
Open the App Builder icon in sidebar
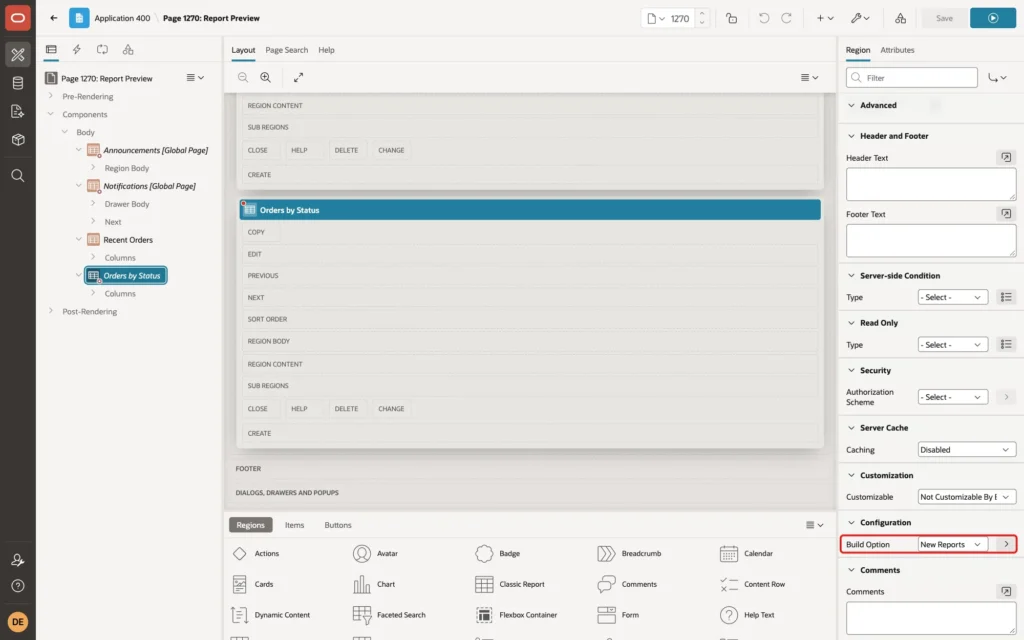point(18,54)
